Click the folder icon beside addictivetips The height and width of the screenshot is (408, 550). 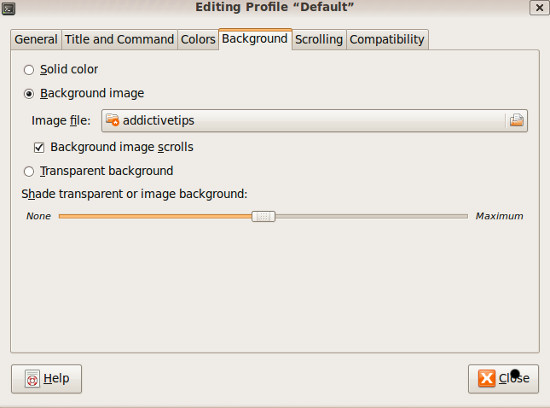(112, 120)
